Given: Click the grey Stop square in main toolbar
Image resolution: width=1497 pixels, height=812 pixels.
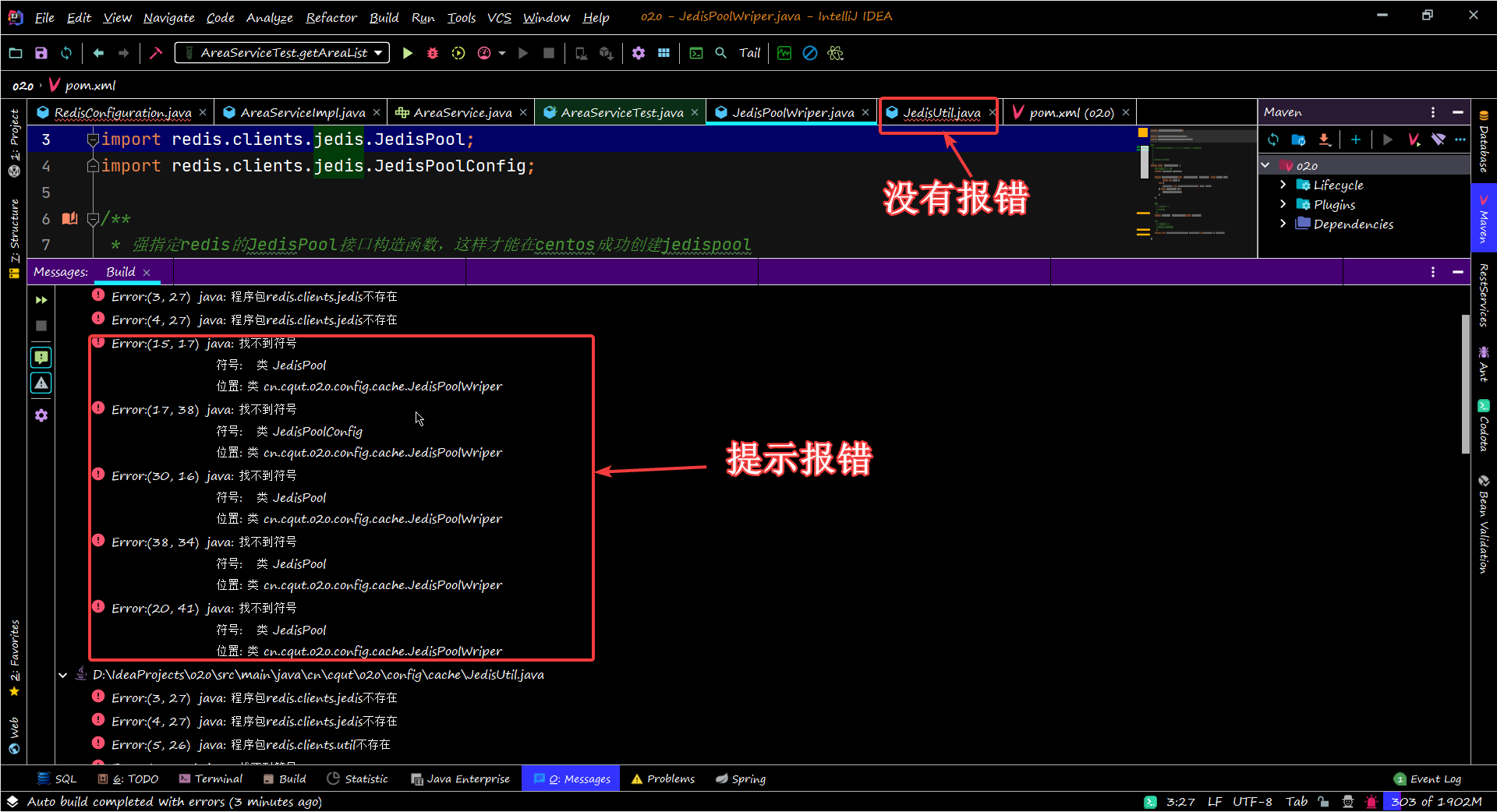Looking at the screenshot, I should pos(549,53).
